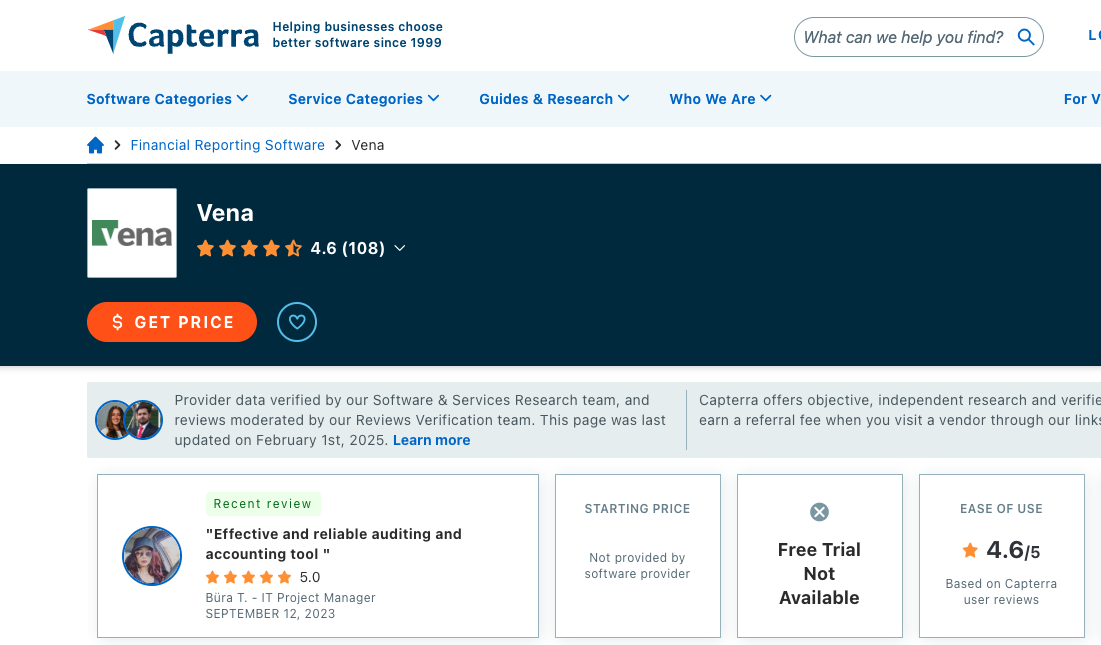Click the GET PRICE button
This screenshot has height=645, width=1101.
pyautogui.click(x=171, y=322)
